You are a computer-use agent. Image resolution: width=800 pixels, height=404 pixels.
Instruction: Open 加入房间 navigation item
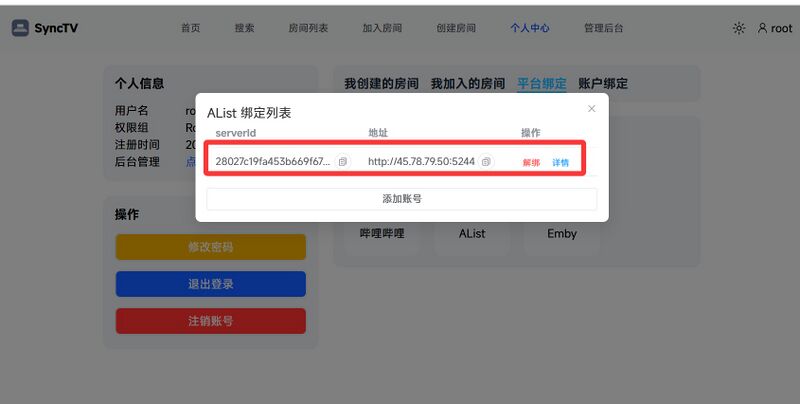[382, 28]
